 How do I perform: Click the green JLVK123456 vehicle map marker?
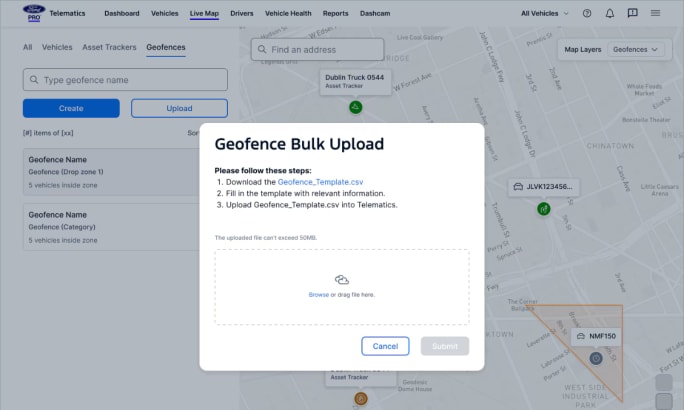pyautogui.click(x=543, y=209)
